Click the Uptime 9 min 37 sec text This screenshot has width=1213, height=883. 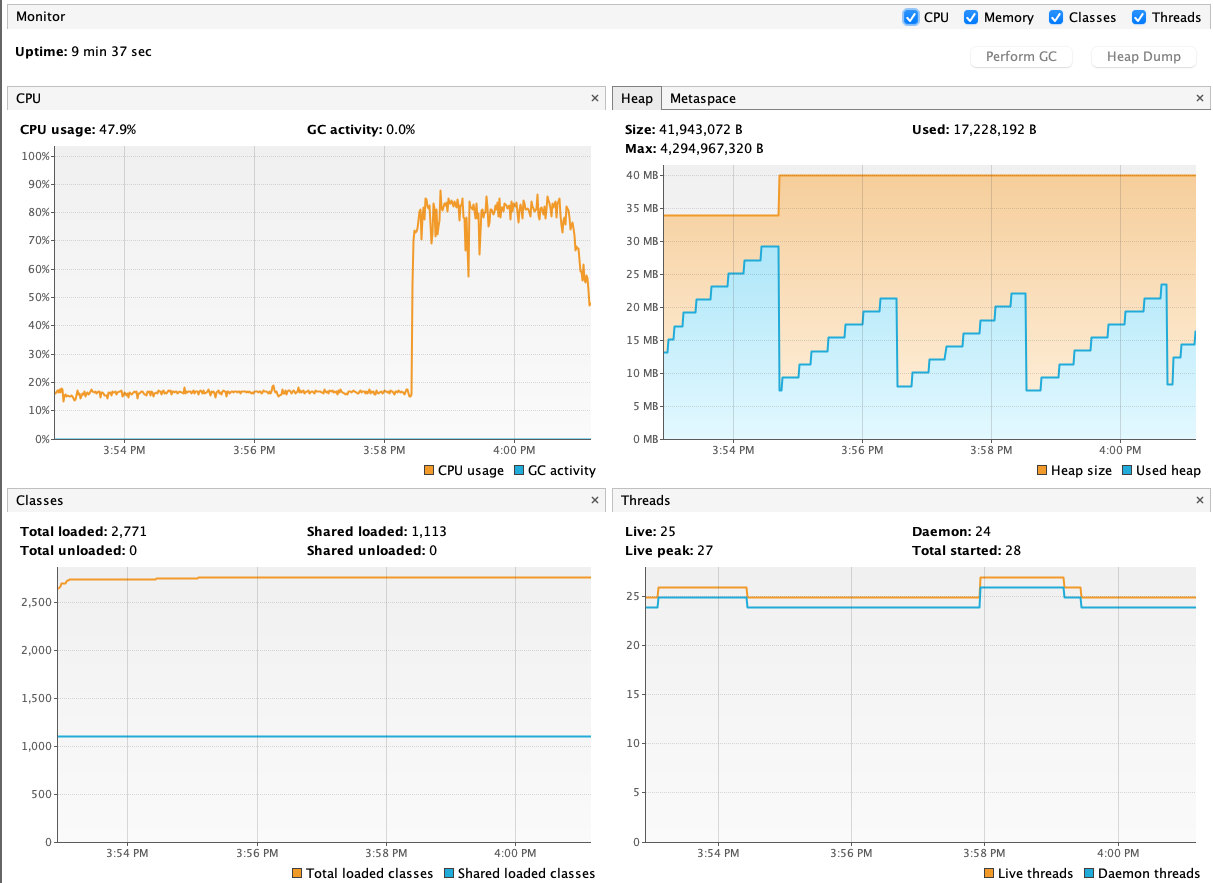(x=83, y=51)
